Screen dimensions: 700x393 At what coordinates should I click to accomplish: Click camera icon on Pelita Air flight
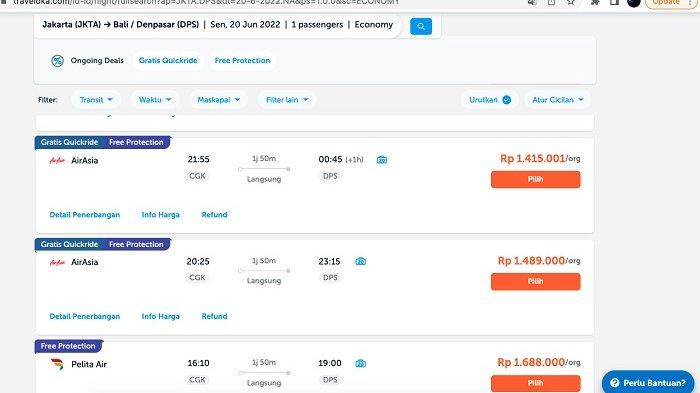coord(361,364)
